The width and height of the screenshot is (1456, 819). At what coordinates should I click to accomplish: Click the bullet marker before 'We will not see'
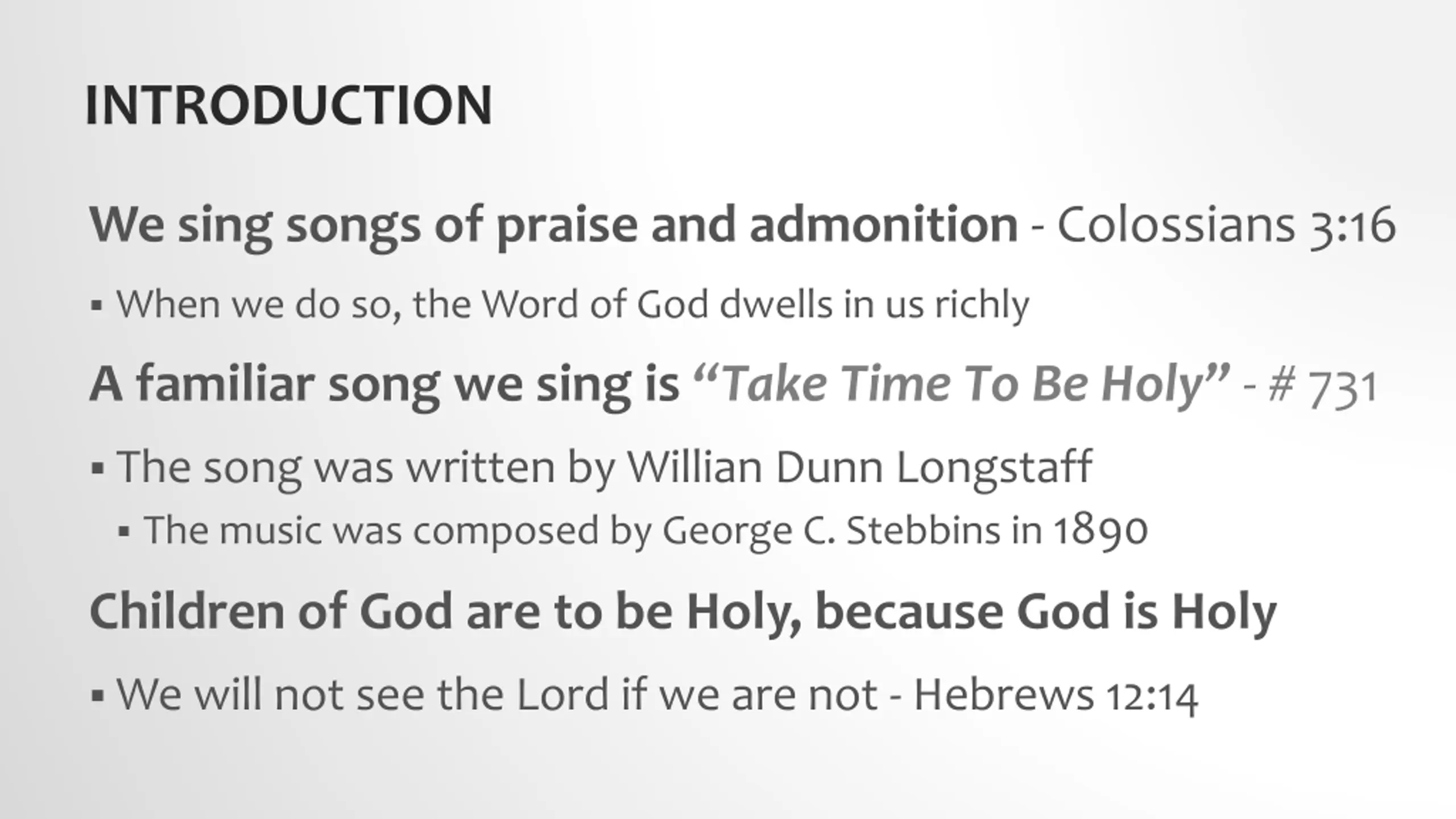point(97,696)
